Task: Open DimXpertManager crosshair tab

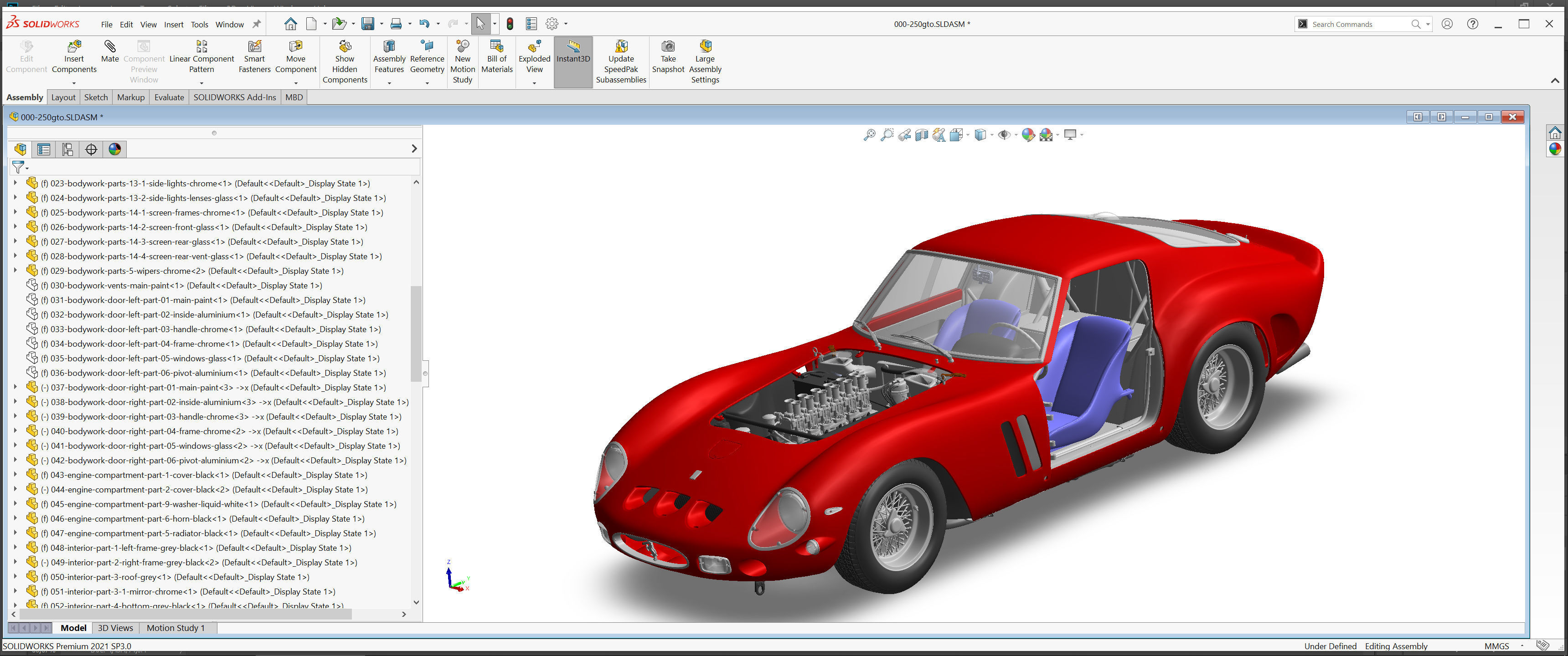Action: click(91, 149)
